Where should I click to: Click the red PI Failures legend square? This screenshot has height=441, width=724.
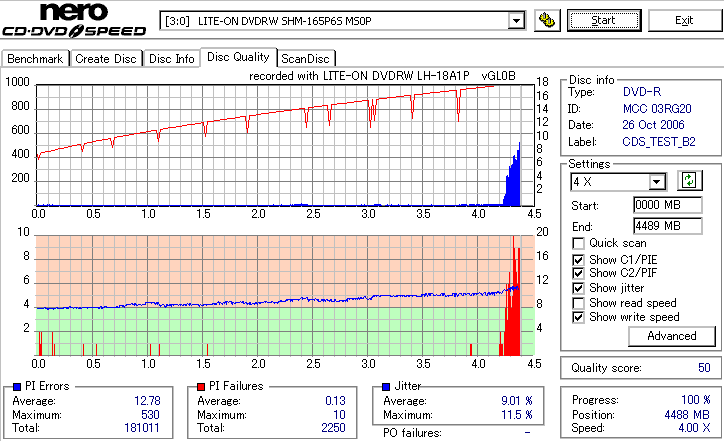pos(201,387)
